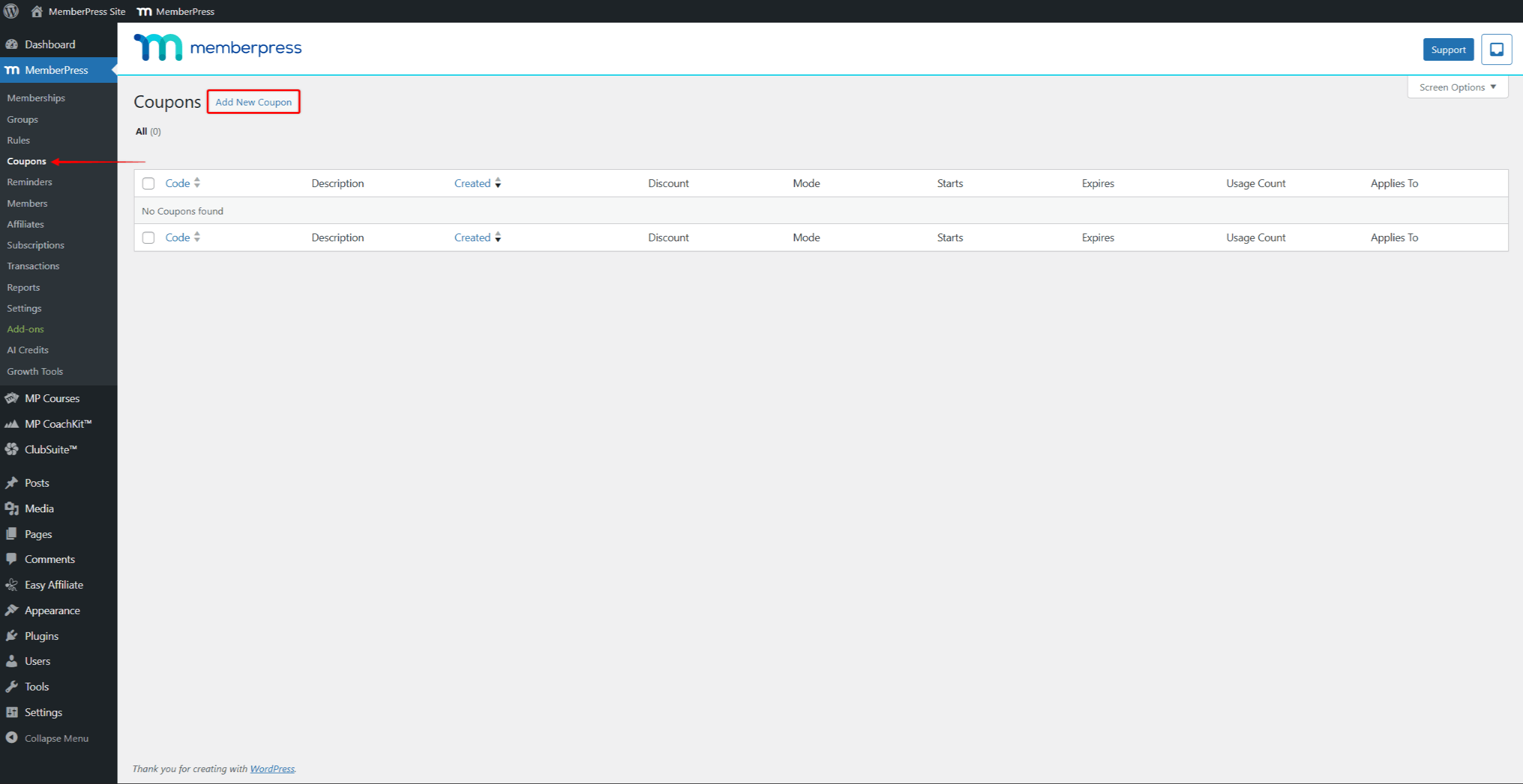Follow the WordPress link in footer
This screenshot has height=784, width=1523.
click(x=272, y=769)
